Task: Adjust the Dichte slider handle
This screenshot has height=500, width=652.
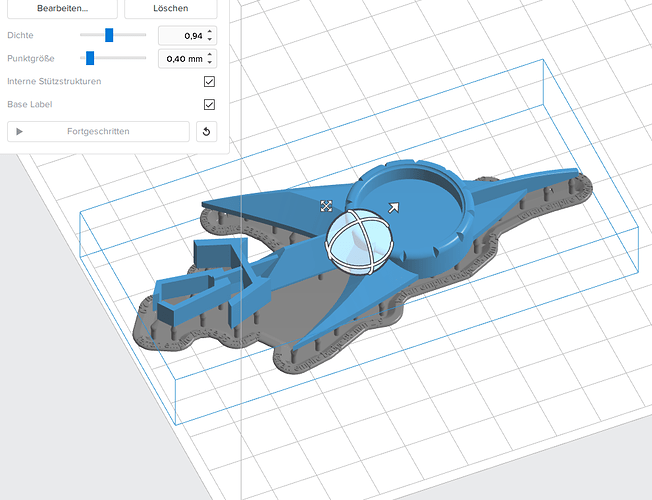Action: 109,35
